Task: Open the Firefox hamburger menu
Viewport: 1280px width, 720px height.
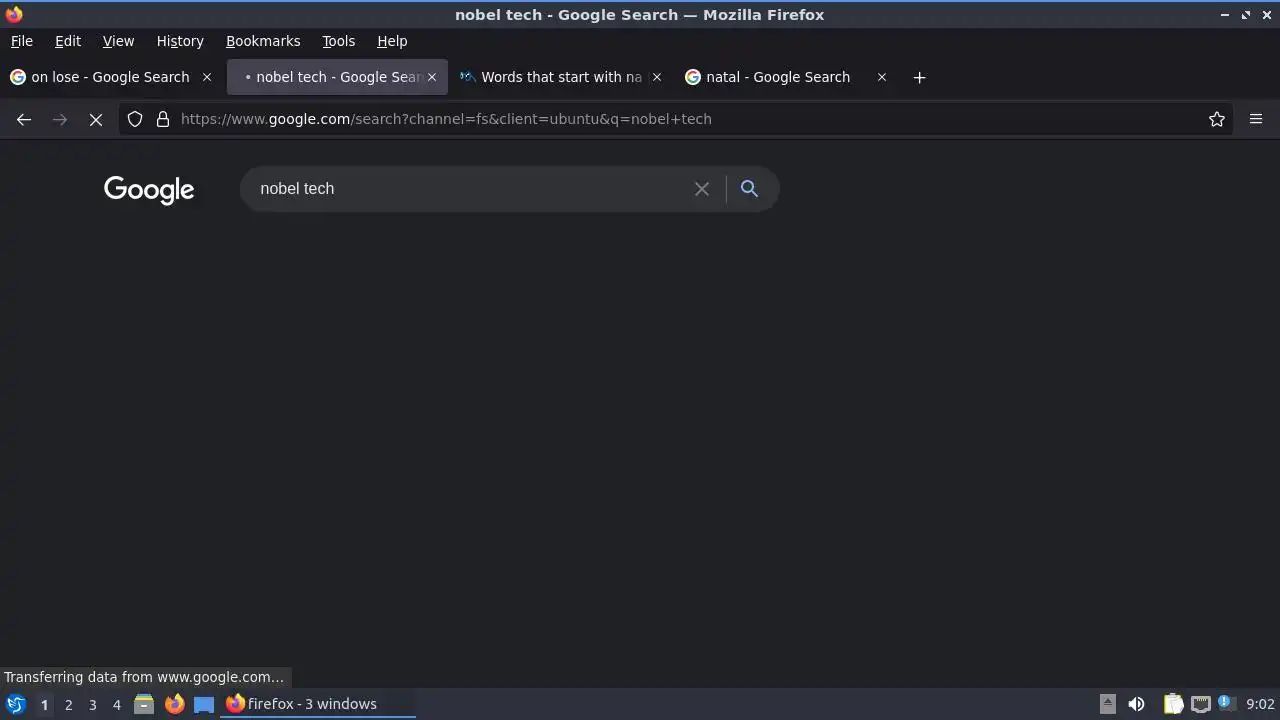Action: pos(1256,119)
